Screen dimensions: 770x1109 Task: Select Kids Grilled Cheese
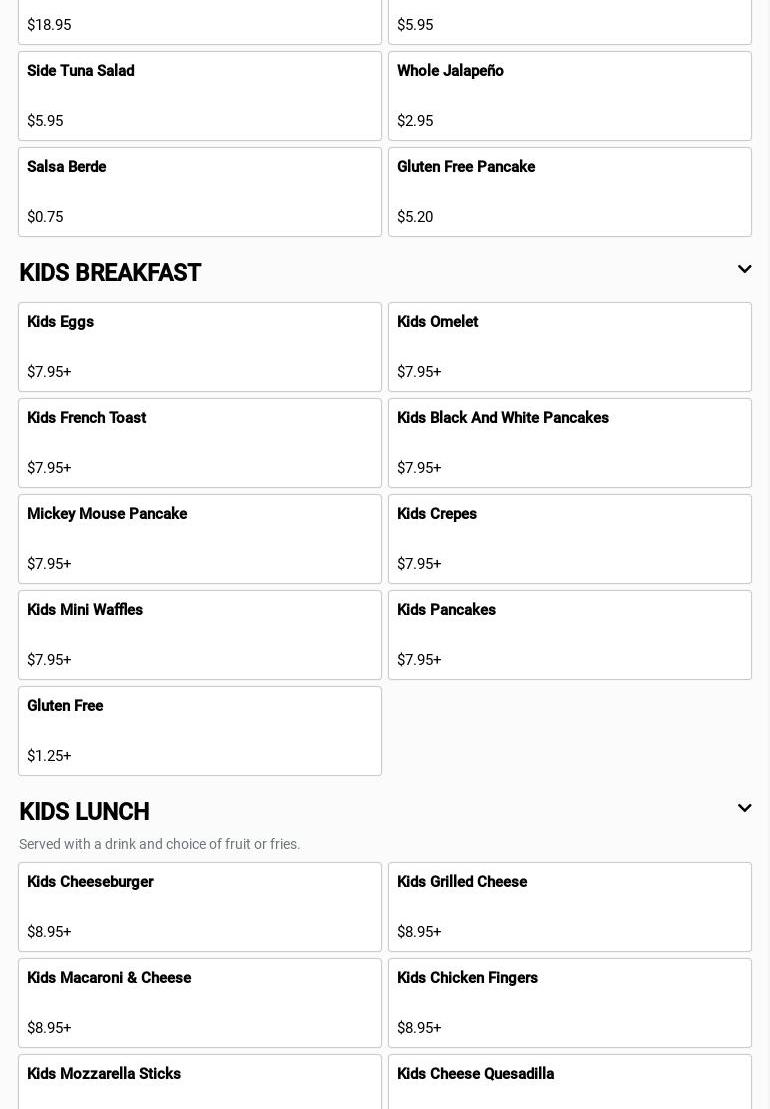click(x=570, y=907)
